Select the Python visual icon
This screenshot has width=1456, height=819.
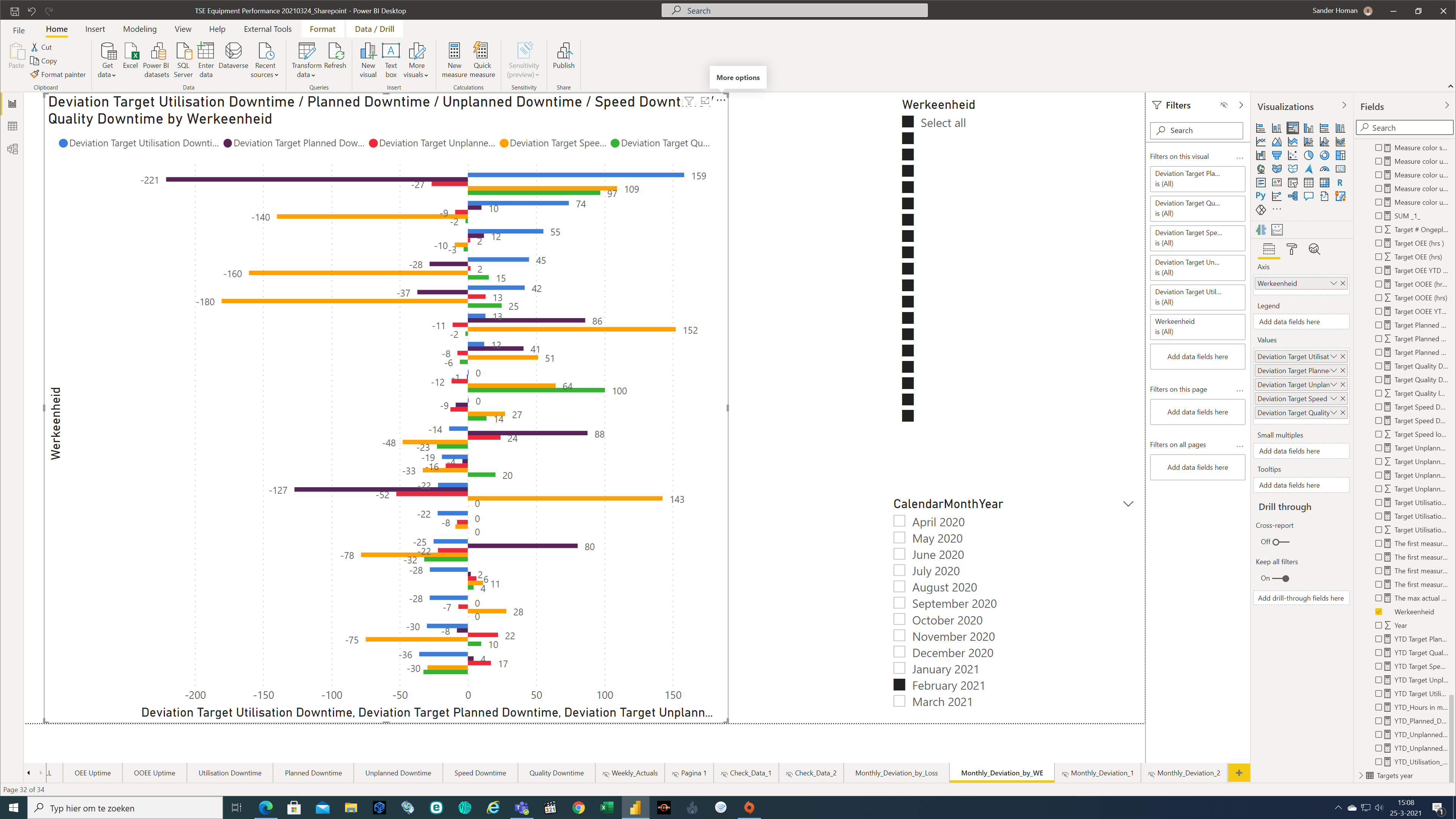1260,196
